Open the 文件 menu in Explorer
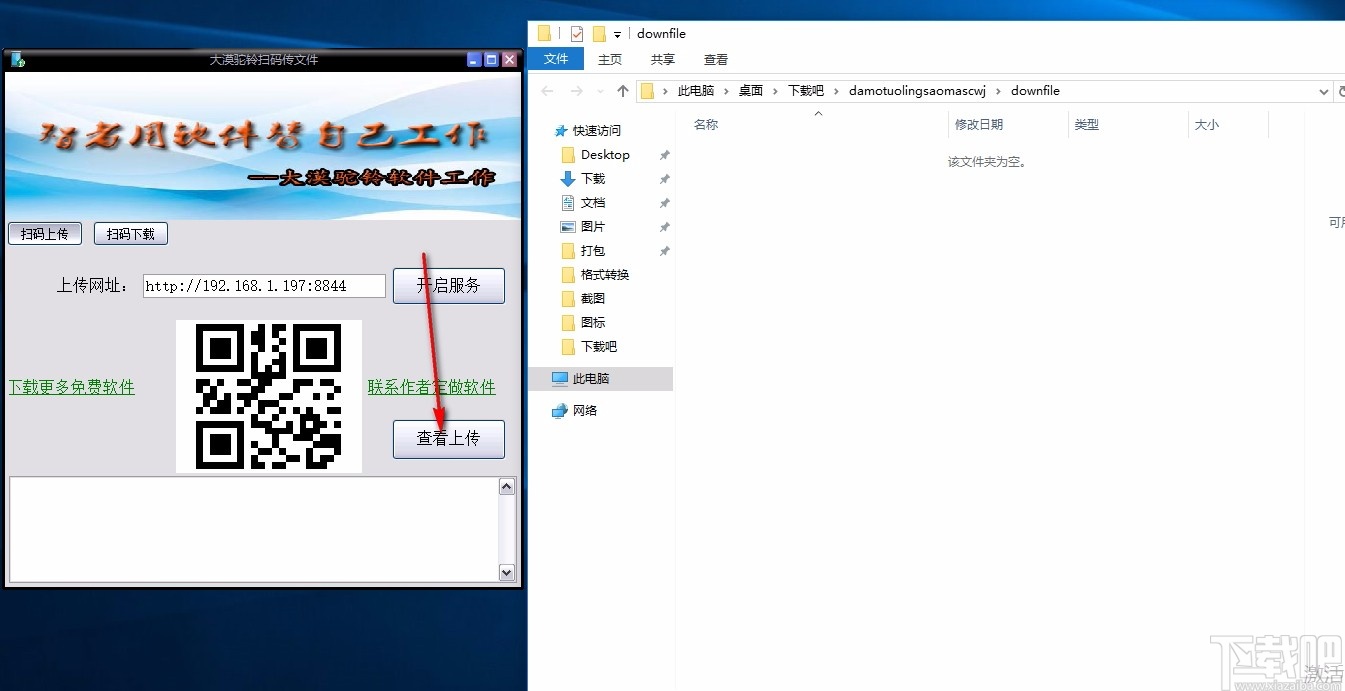The height and width of the screenshot is (691, 1345). [556, 59]
